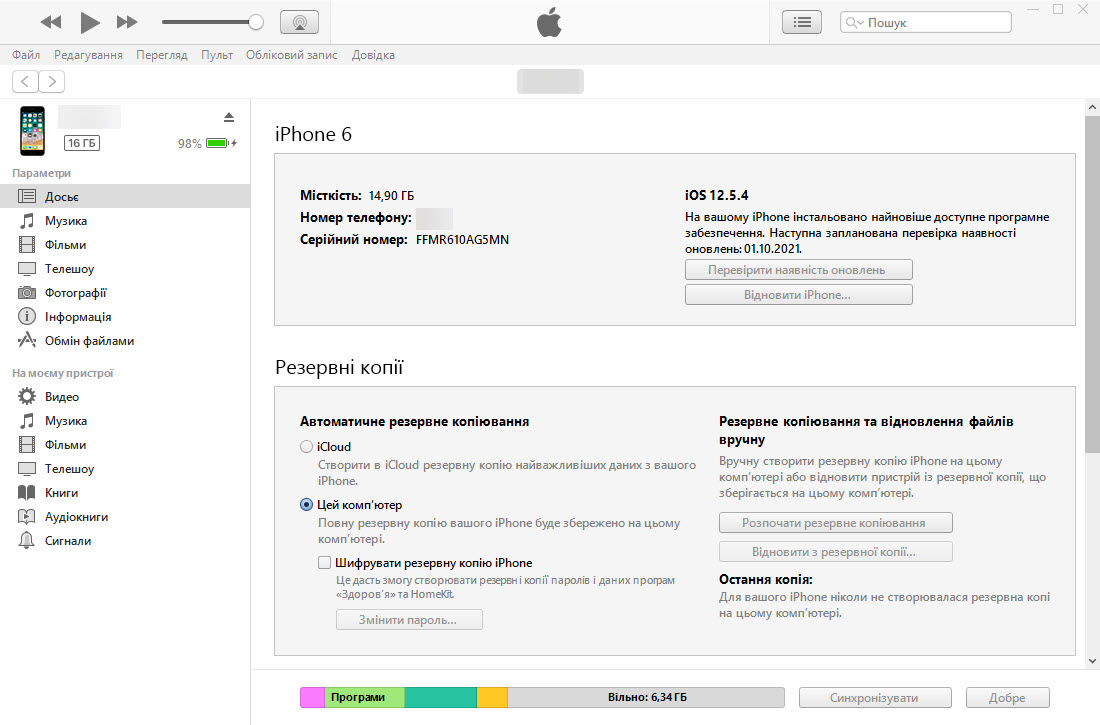Screen dimensions: 1100x725
Task: Open the Обліковий запис menu
Action: click(x=292, y=55)
